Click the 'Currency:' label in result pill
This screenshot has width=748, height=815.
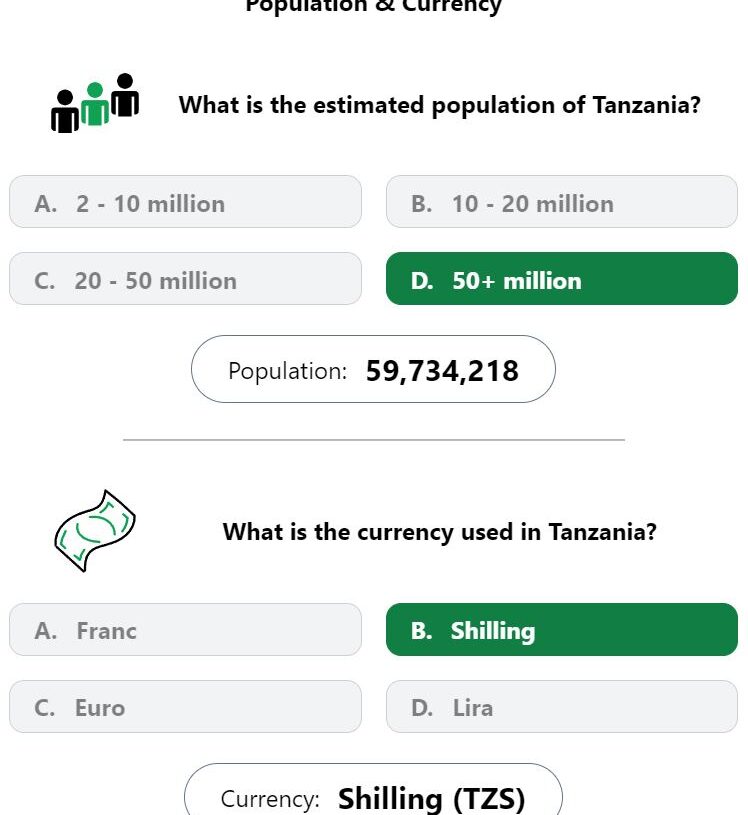[270, 799]
